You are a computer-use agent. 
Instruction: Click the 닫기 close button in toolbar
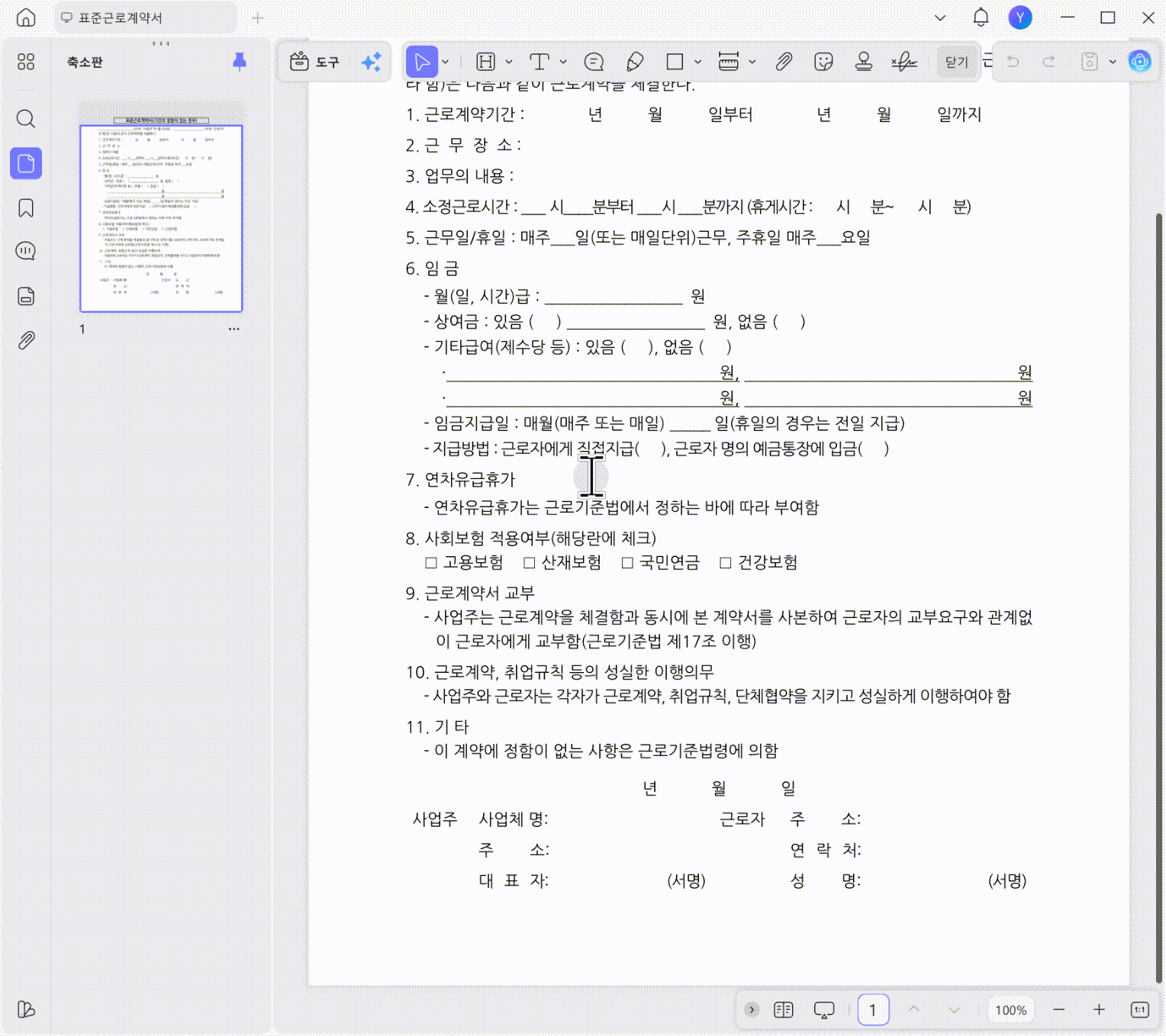956,62
